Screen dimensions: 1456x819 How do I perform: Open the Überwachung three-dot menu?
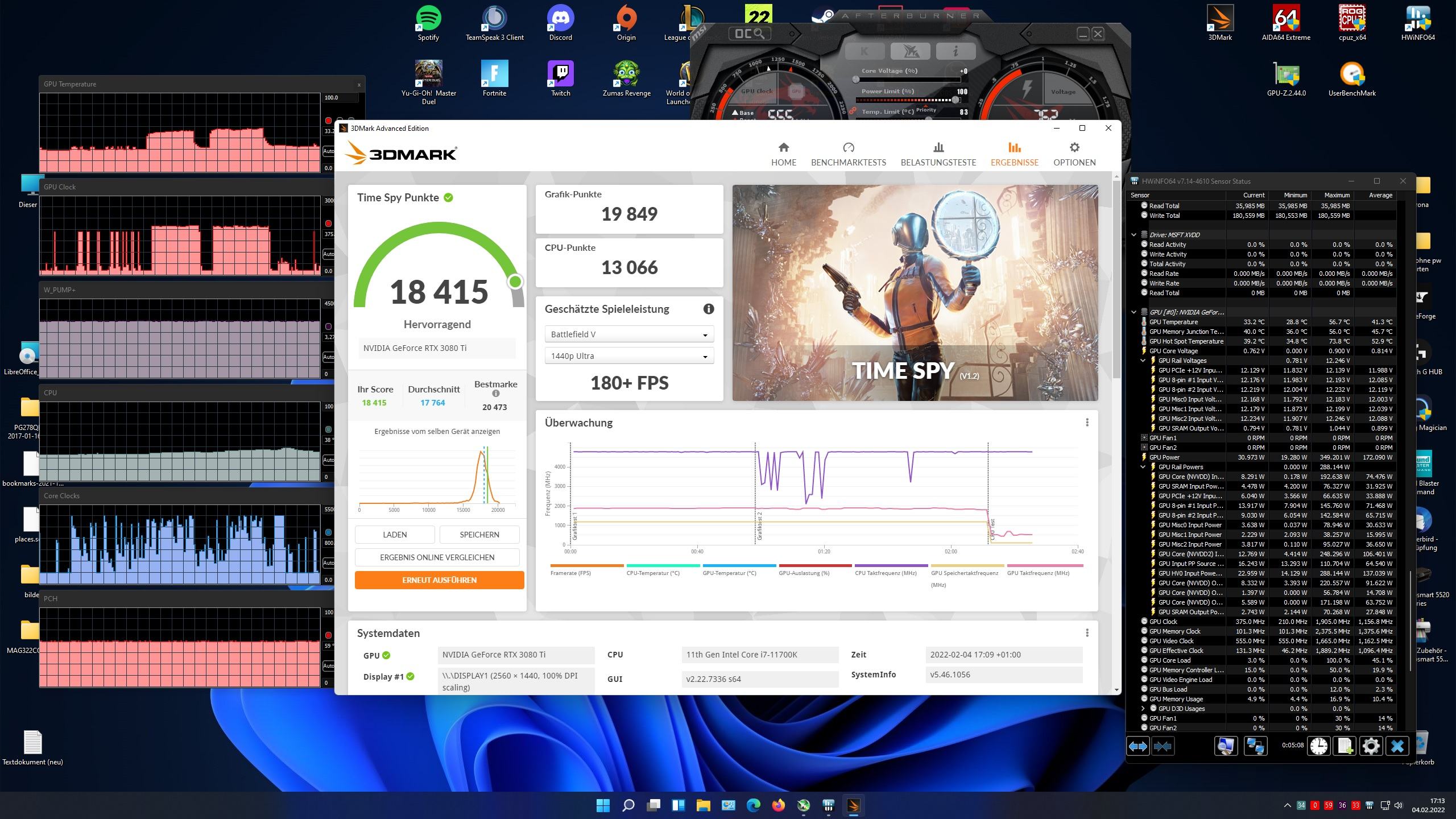tap(1087, 423)
